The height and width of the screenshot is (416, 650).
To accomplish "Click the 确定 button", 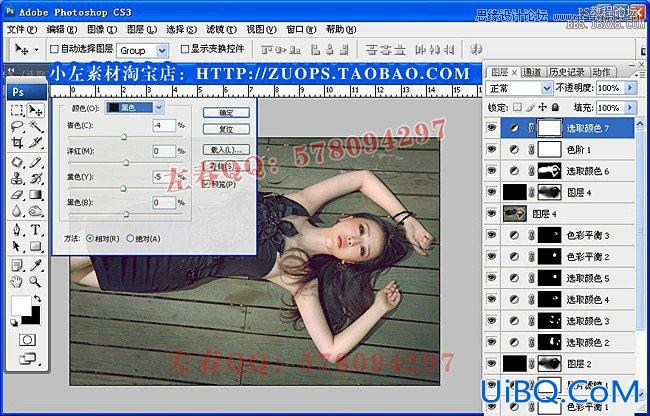I will pyautogui.click(x=226, y=113).
